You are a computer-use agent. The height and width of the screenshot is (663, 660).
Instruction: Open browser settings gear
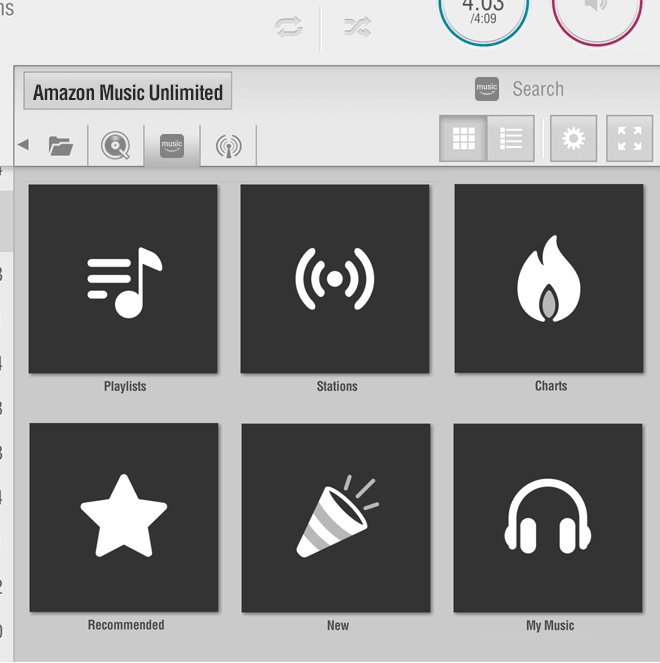click(573, 139)
